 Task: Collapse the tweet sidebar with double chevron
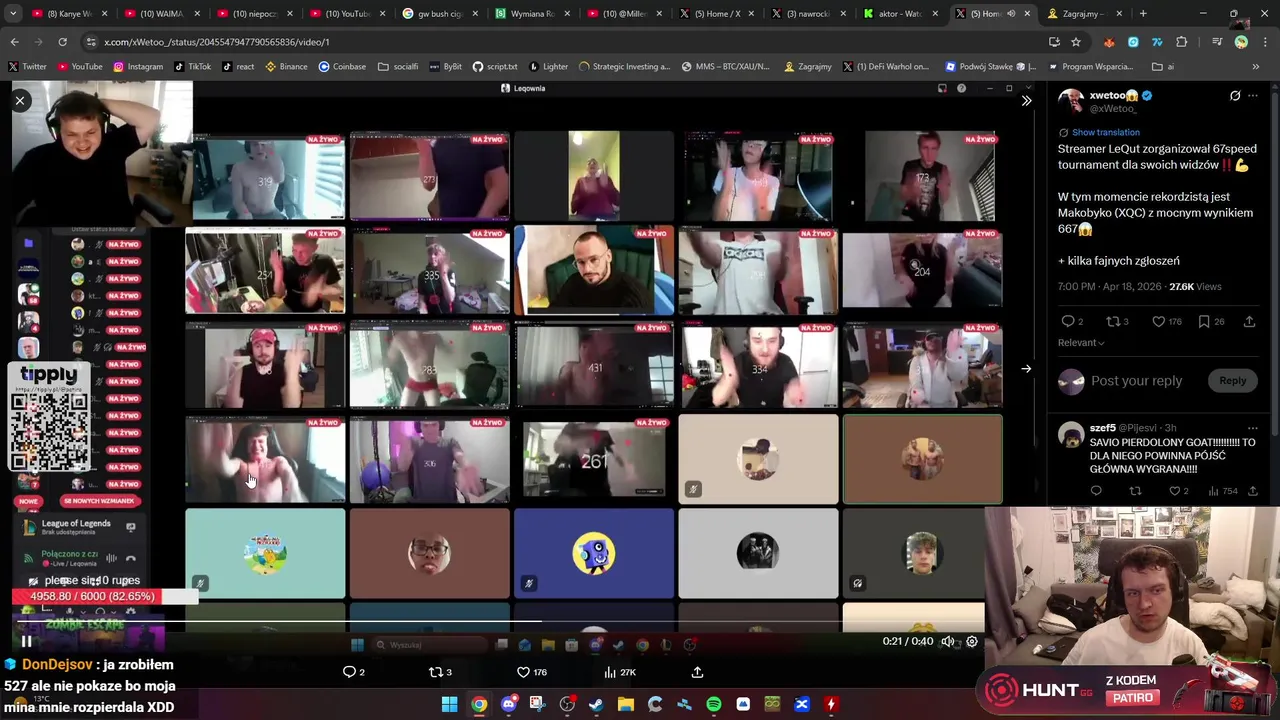pos(1026,100)
